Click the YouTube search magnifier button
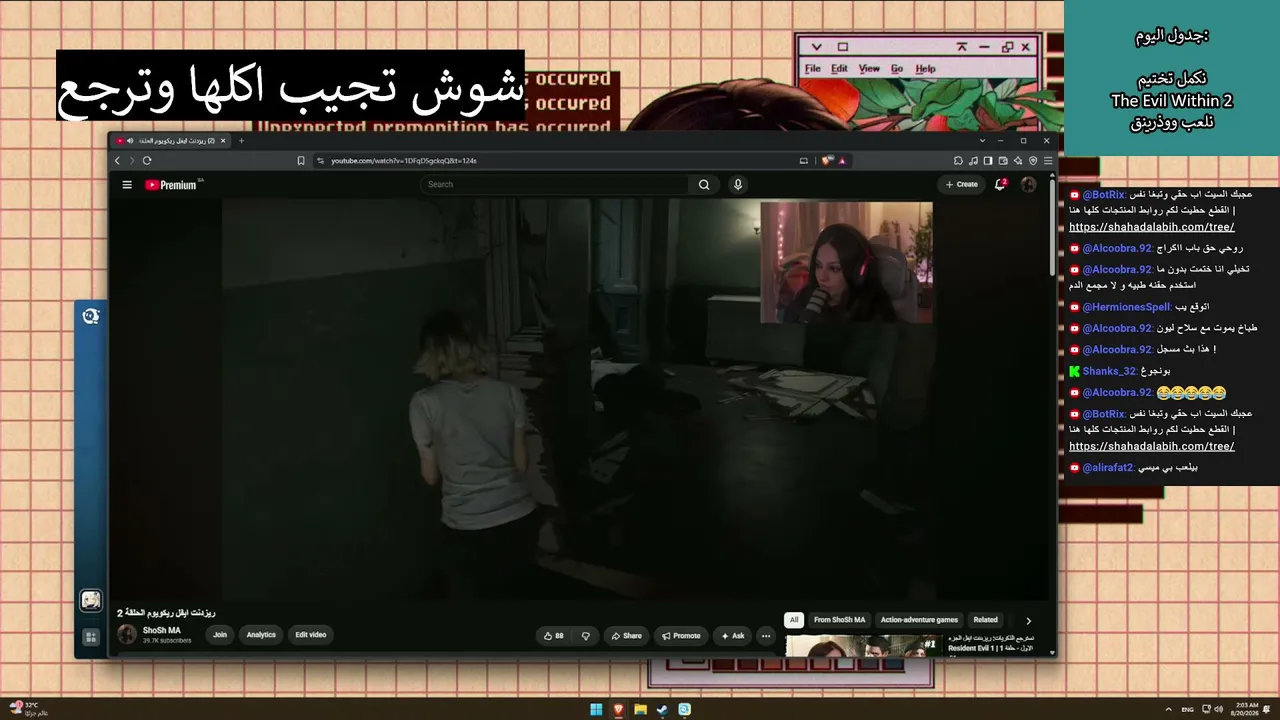 point(704,185)
